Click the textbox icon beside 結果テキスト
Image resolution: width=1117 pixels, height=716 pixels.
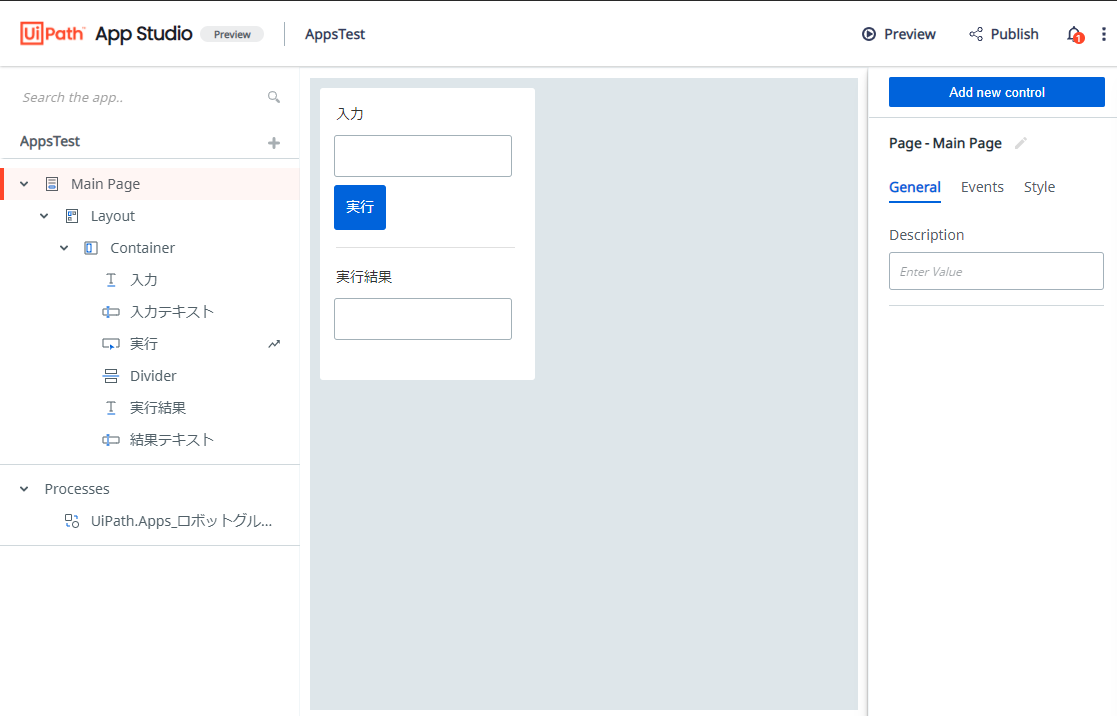(x=110, y=440)
